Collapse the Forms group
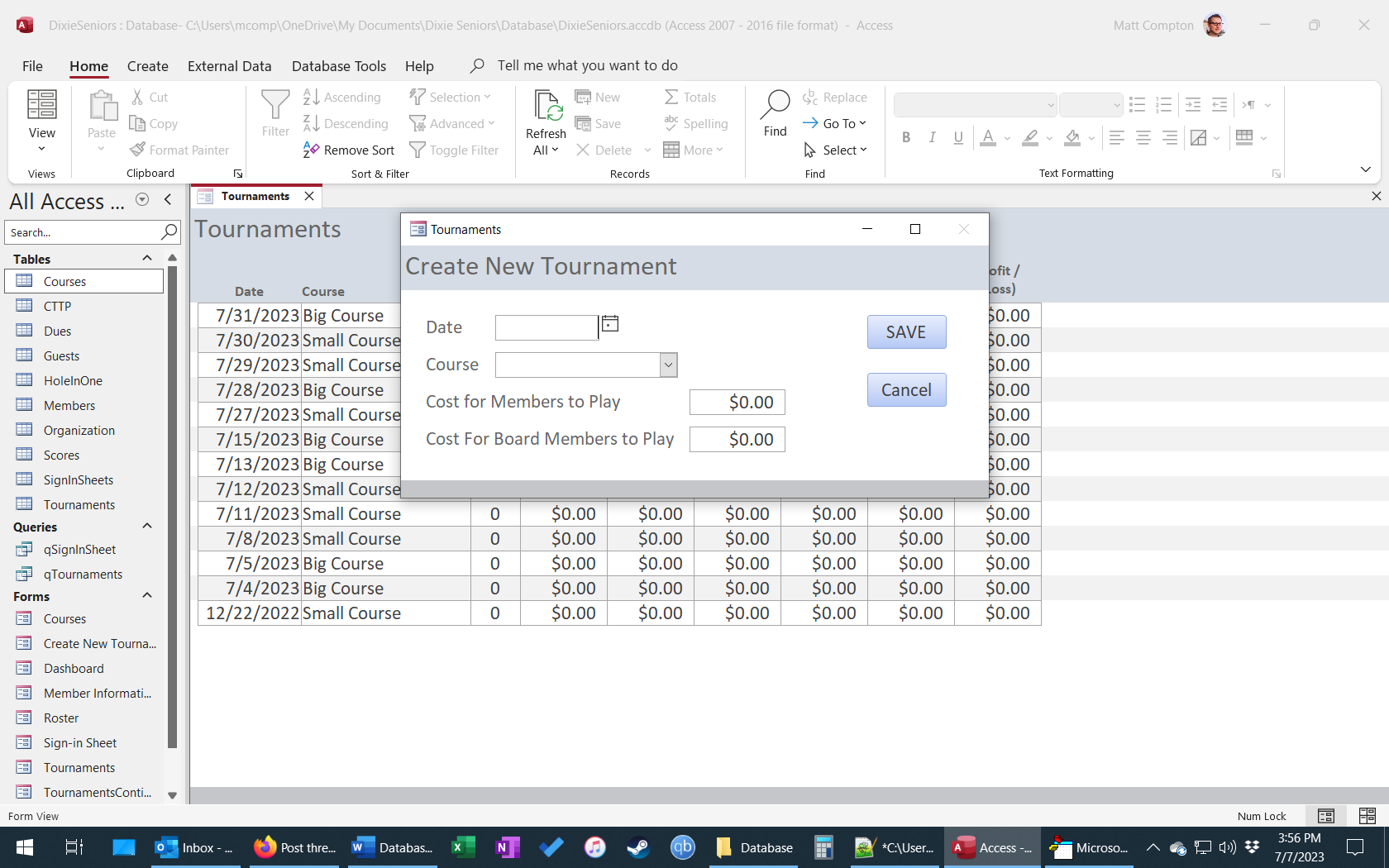 pyautogui.click(x=147, y=596)
